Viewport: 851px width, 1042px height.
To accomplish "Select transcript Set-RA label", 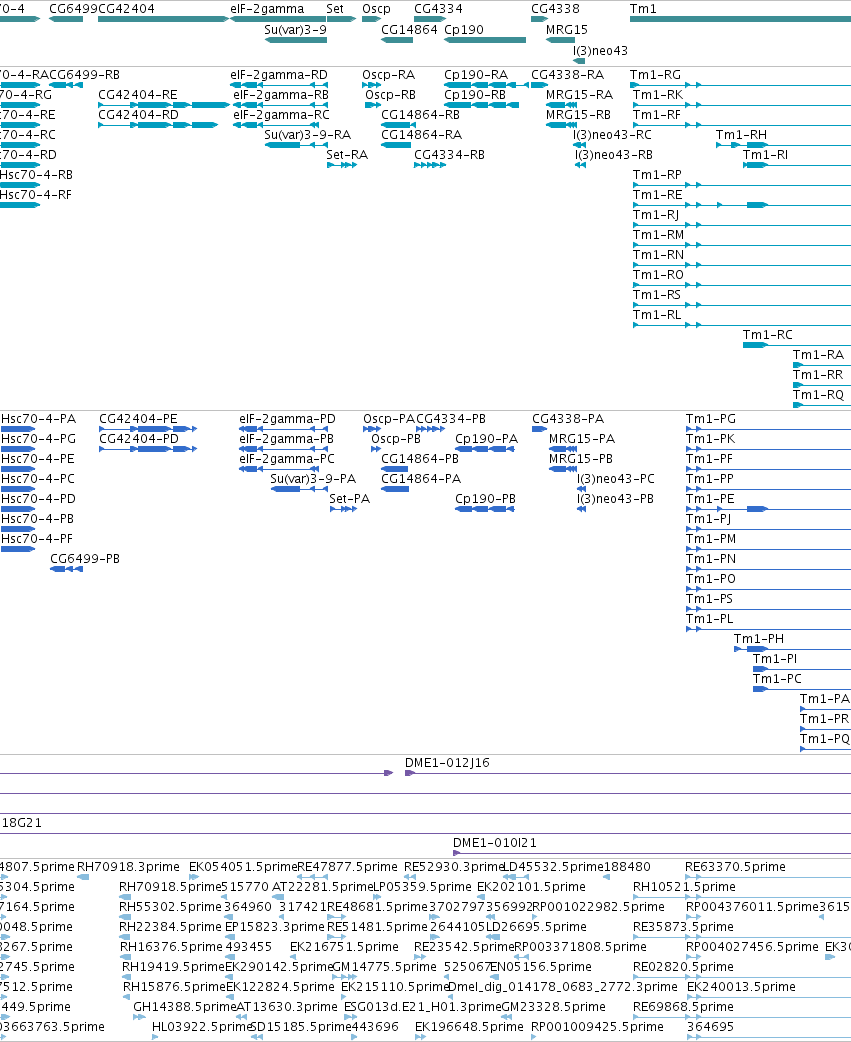I will [347, 155].
